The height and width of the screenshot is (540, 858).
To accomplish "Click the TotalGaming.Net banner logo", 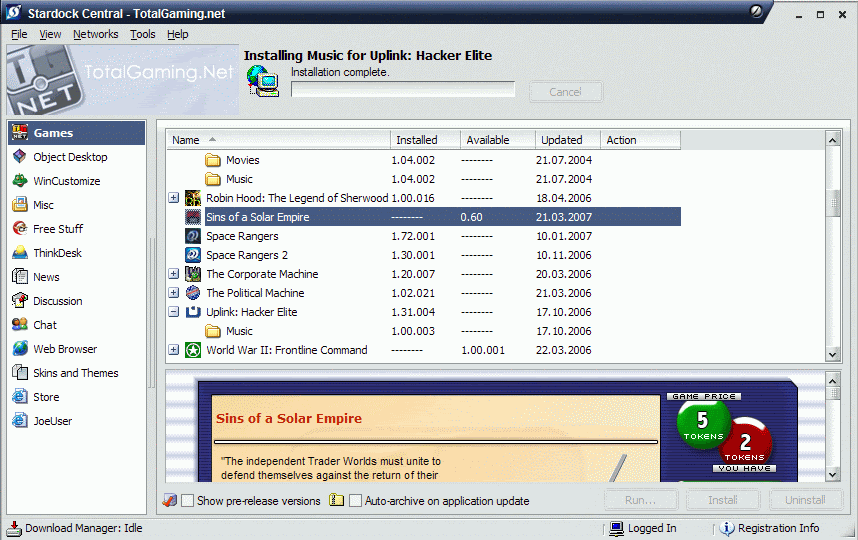I will [123, 80].
